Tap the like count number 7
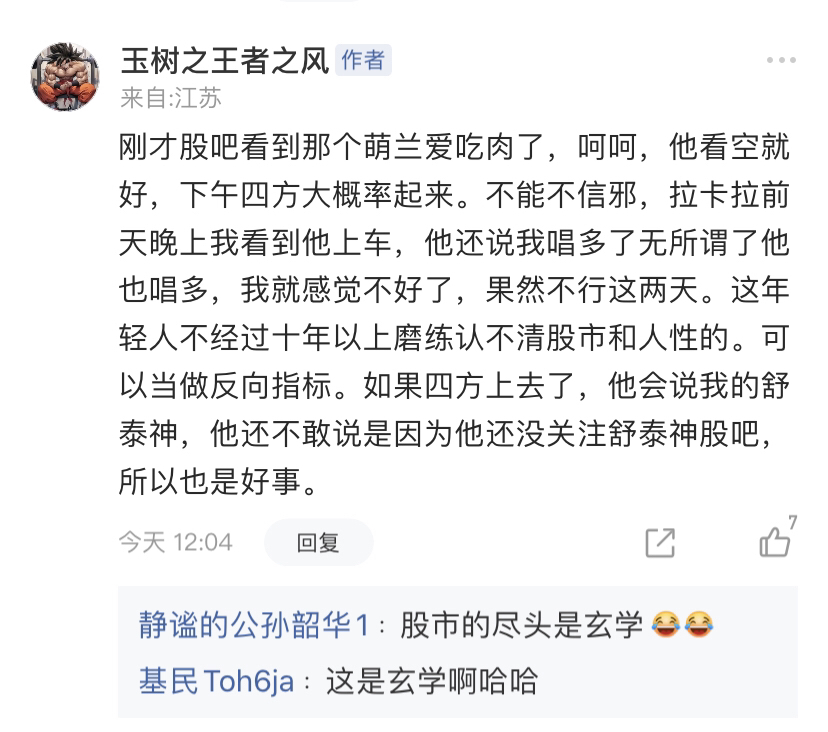828x732 pixels. coord(792,522)
